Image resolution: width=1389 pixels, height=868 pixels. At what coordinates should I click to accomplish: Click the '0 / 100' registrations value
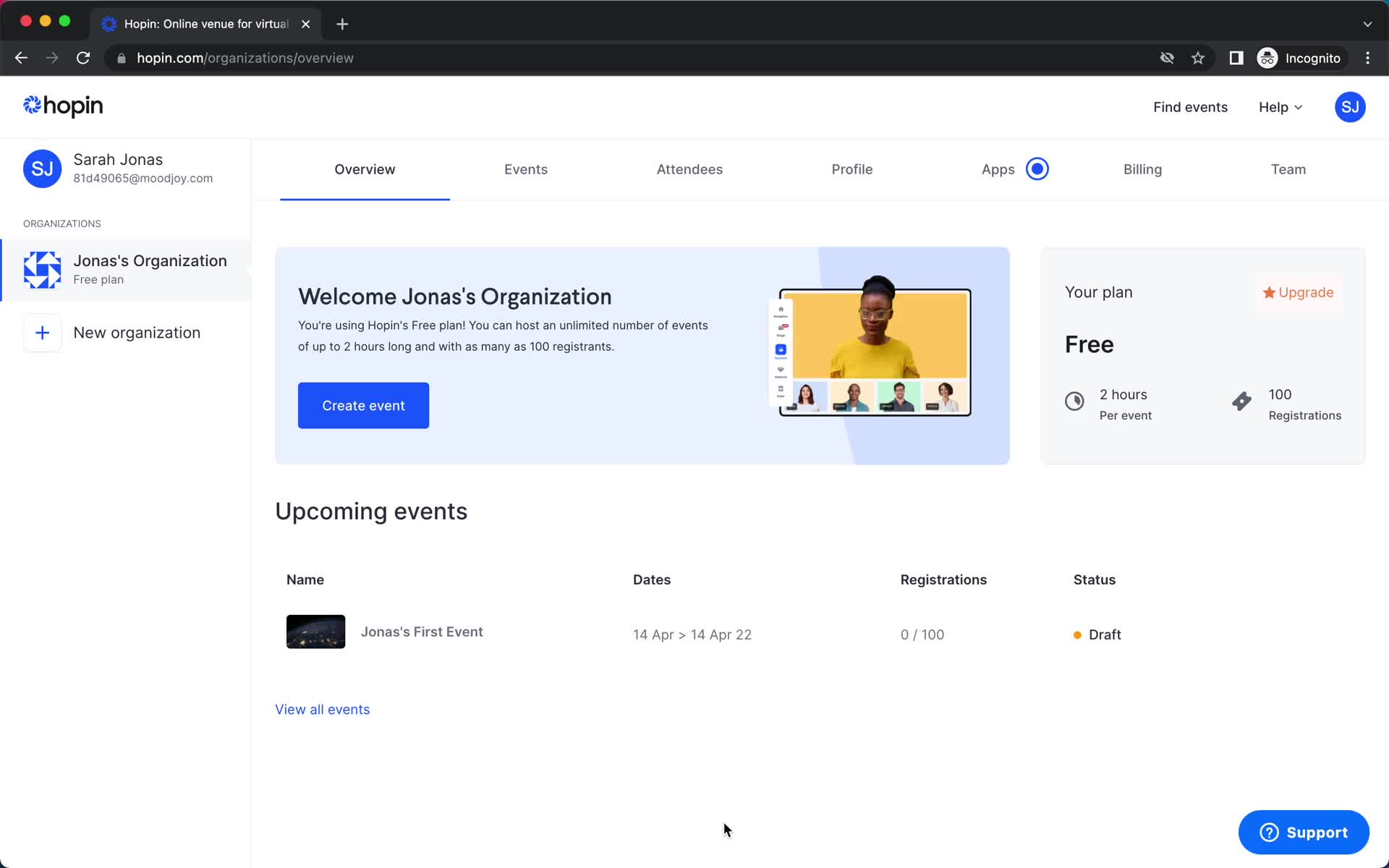tap(922, 634)
